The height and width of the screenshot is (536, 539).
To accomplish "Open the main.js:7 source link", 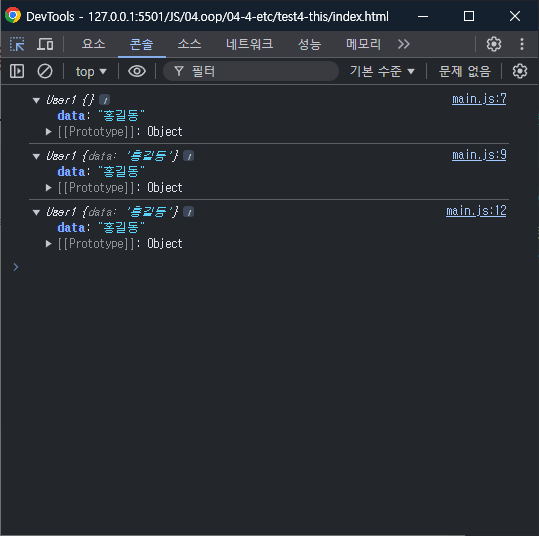I will [x=479, y=99].
